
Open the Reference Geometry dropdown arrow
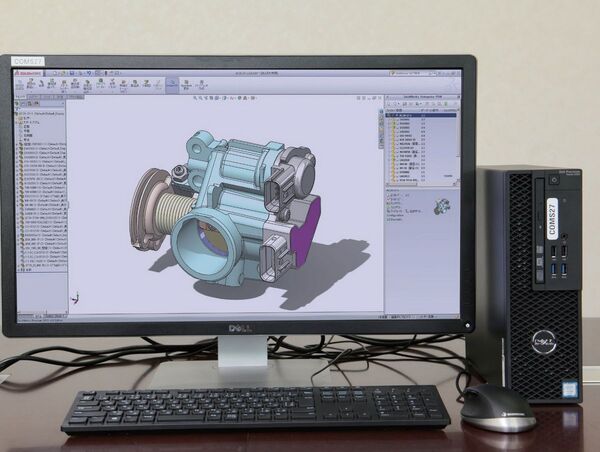tap(112, 92)
